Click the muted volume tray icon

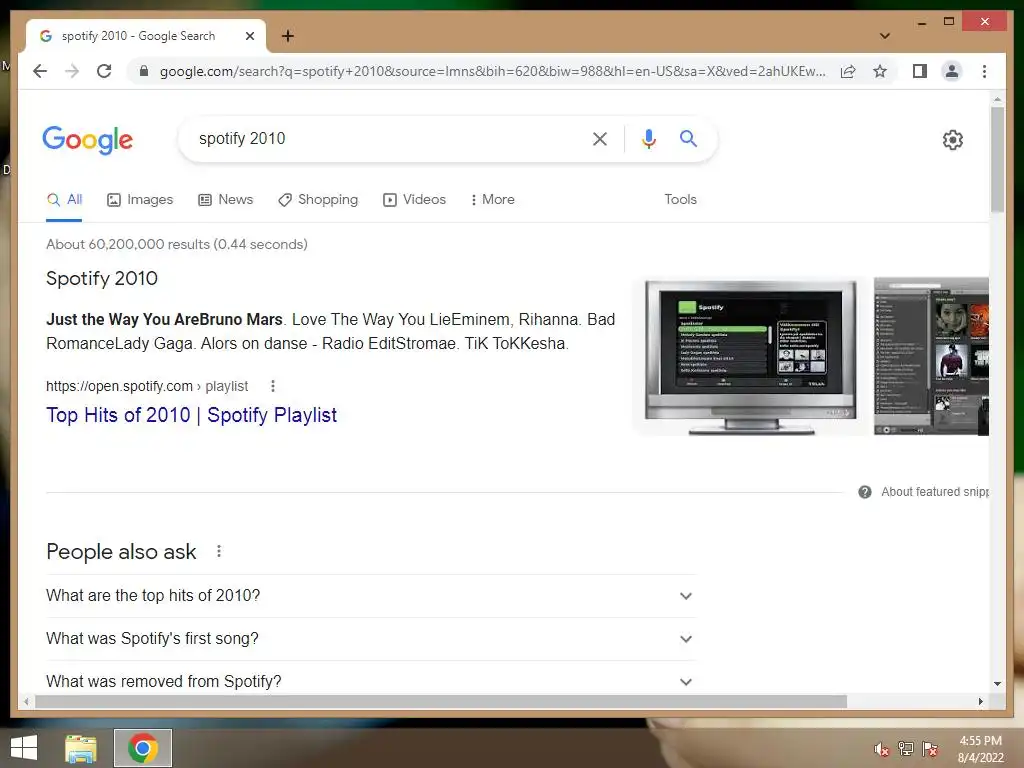tap(882, 749)
